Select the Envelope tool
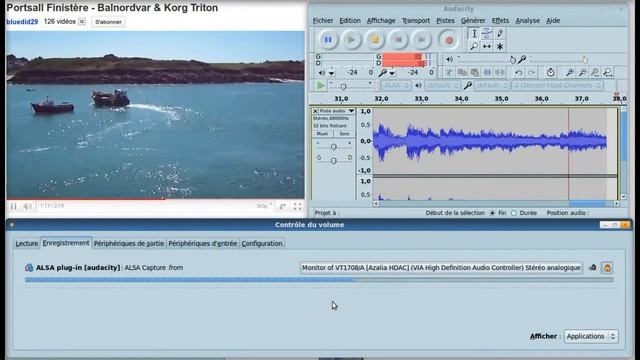Image resolution: width=640 pixels, height=360 pixels. pyautogui.click(x=487, y=34)
